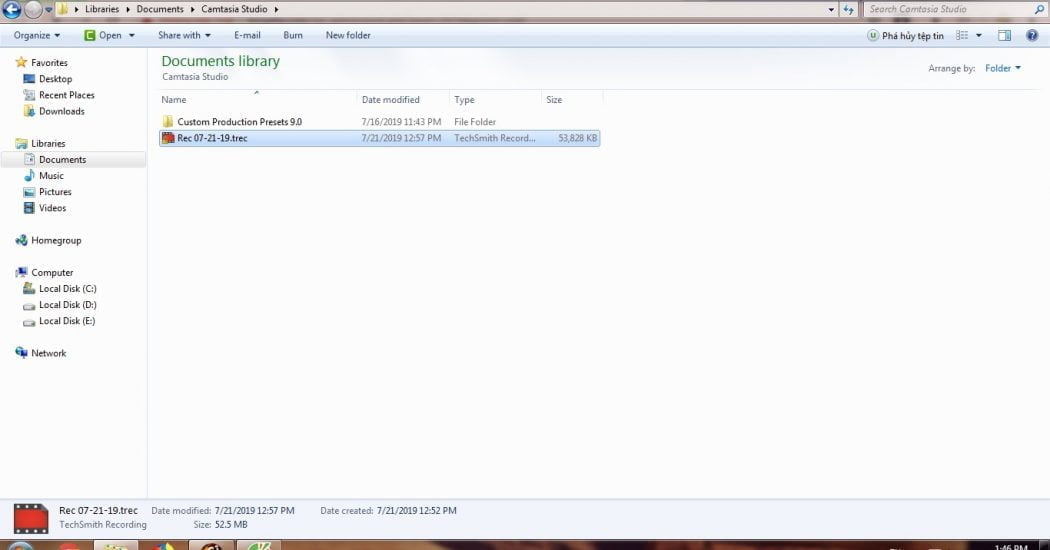
Task: Open Homegroup in the navigation pane
Action: (56, 240)
